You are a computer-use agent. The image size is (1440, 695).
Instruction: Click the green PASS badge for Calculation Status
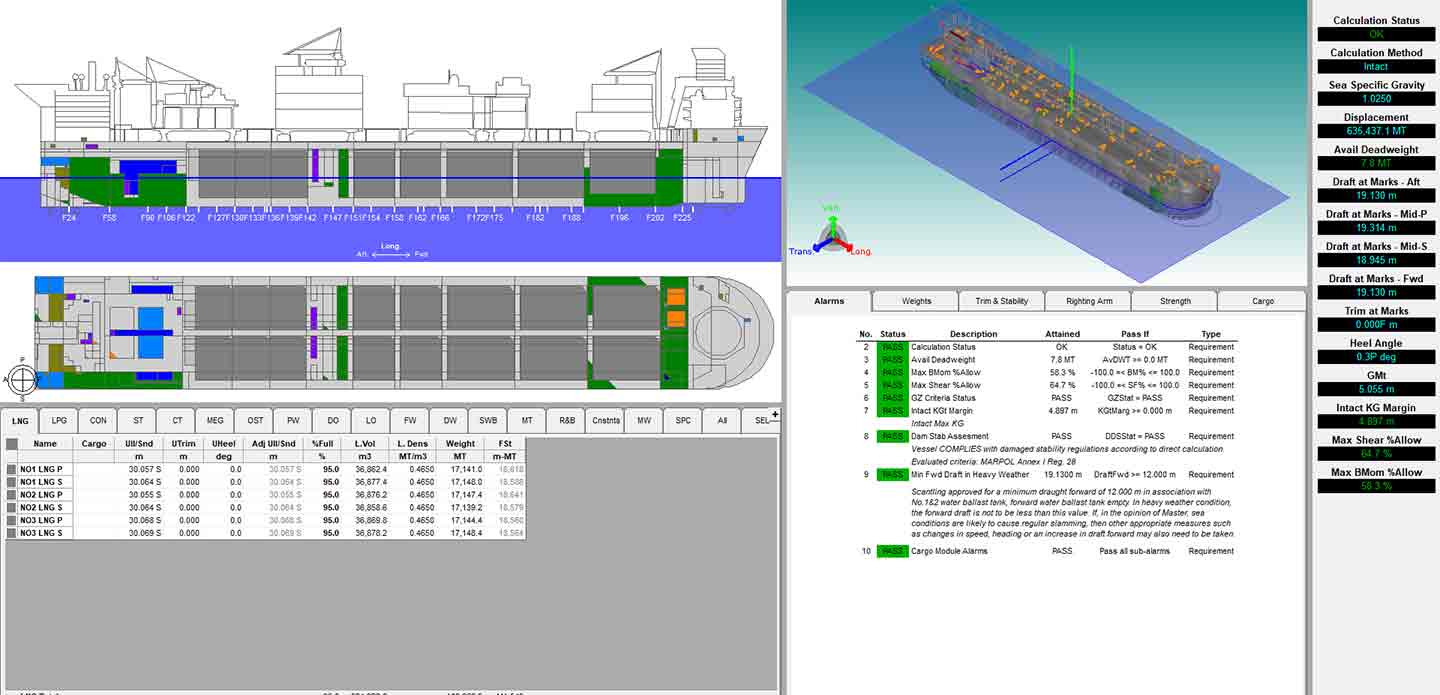[x=892, y=347]
